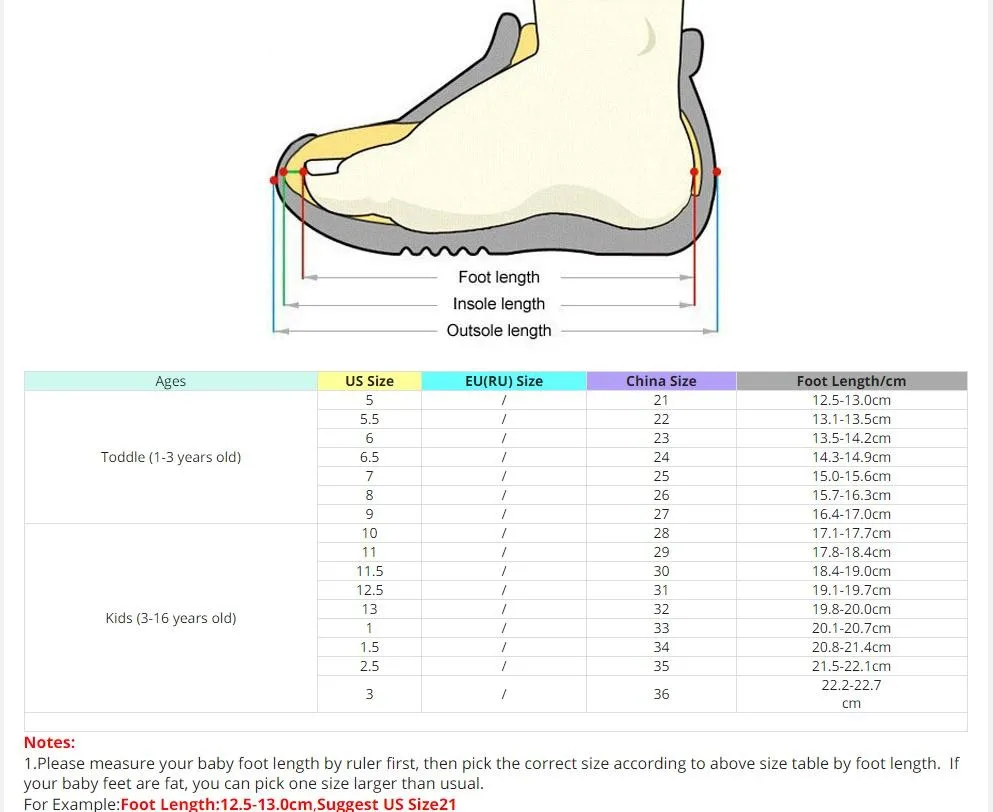
Task: Click foot length '13.1-13.5cm' cell
Action: [851, 419]
